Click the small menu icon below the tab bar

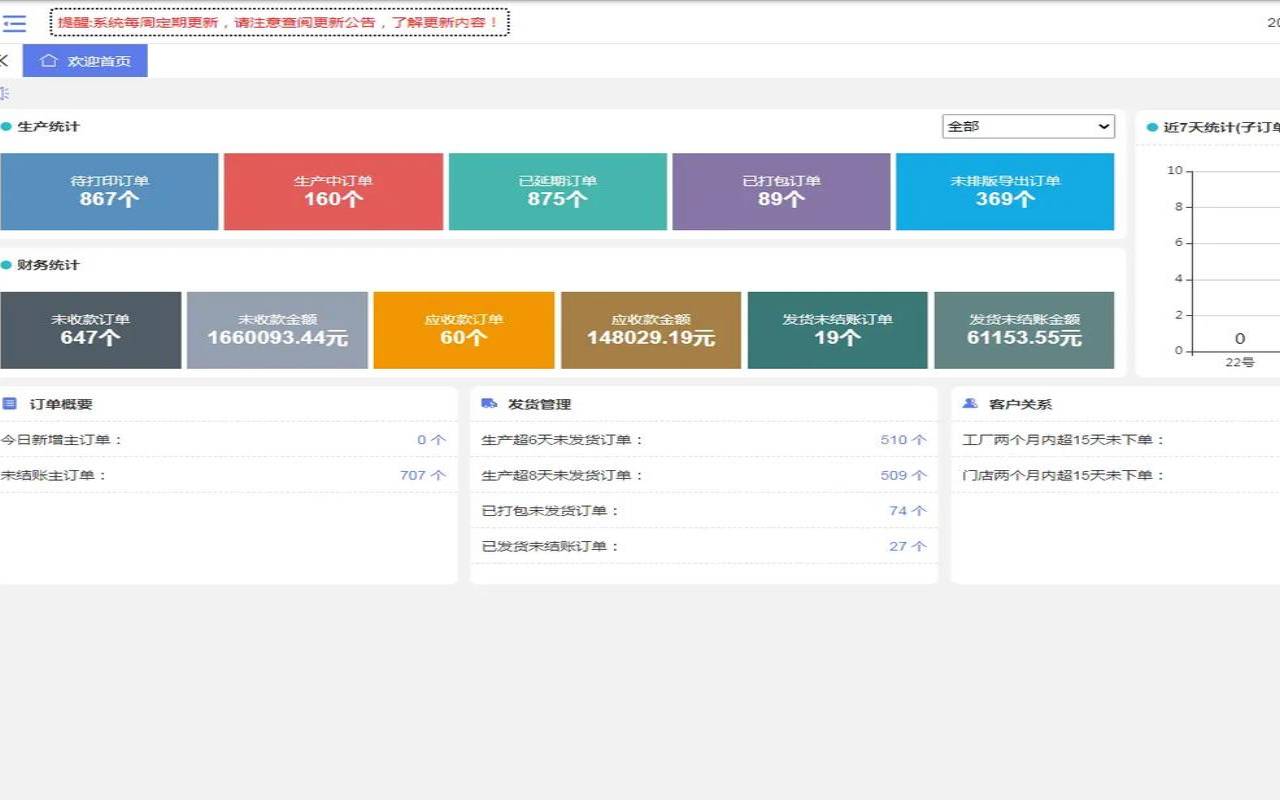4,93
